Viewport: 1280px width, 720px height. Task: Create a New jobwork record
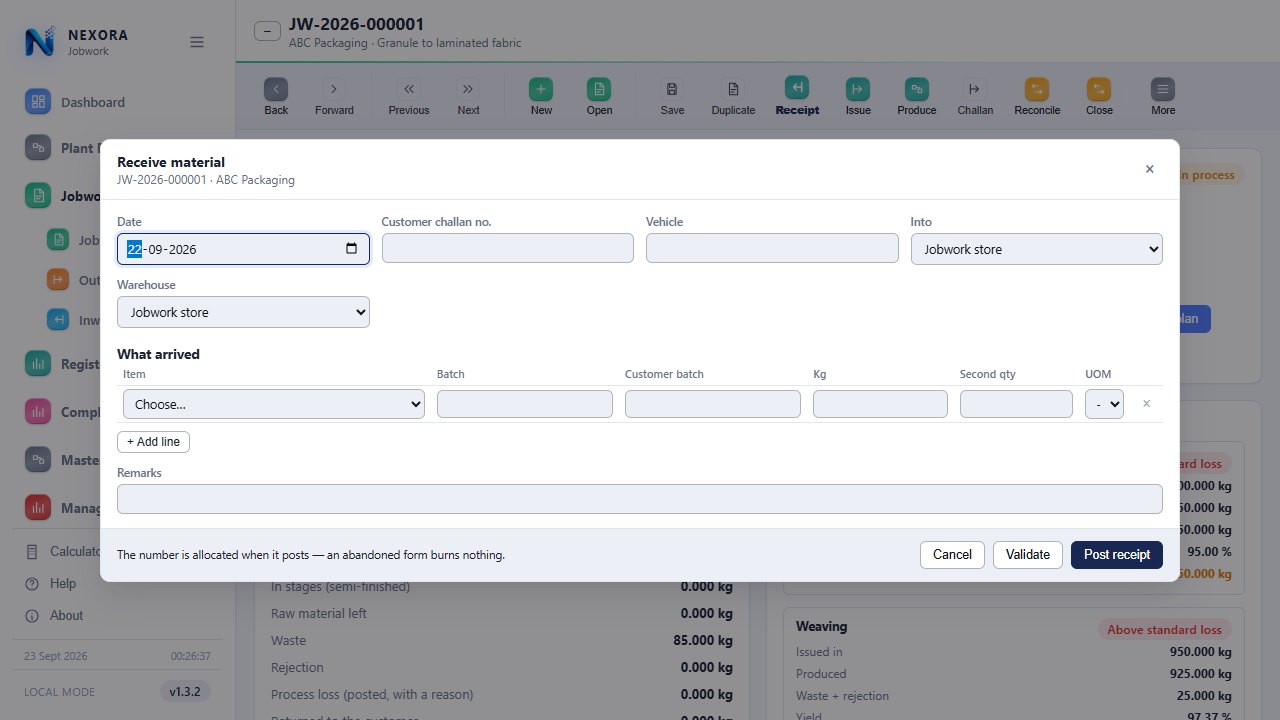pyautogui.click(x=541, y=89)
